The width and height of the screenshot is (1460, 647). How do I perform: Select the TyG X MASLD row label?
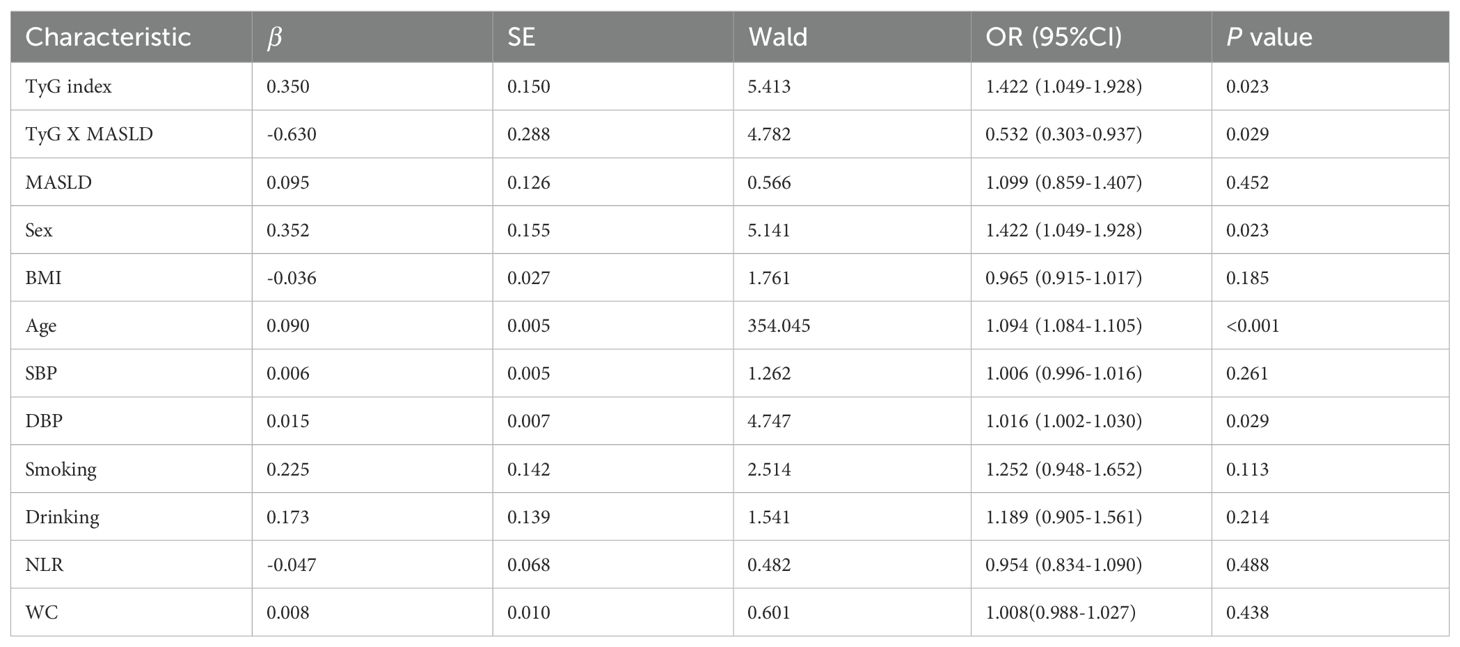[89, 134]
